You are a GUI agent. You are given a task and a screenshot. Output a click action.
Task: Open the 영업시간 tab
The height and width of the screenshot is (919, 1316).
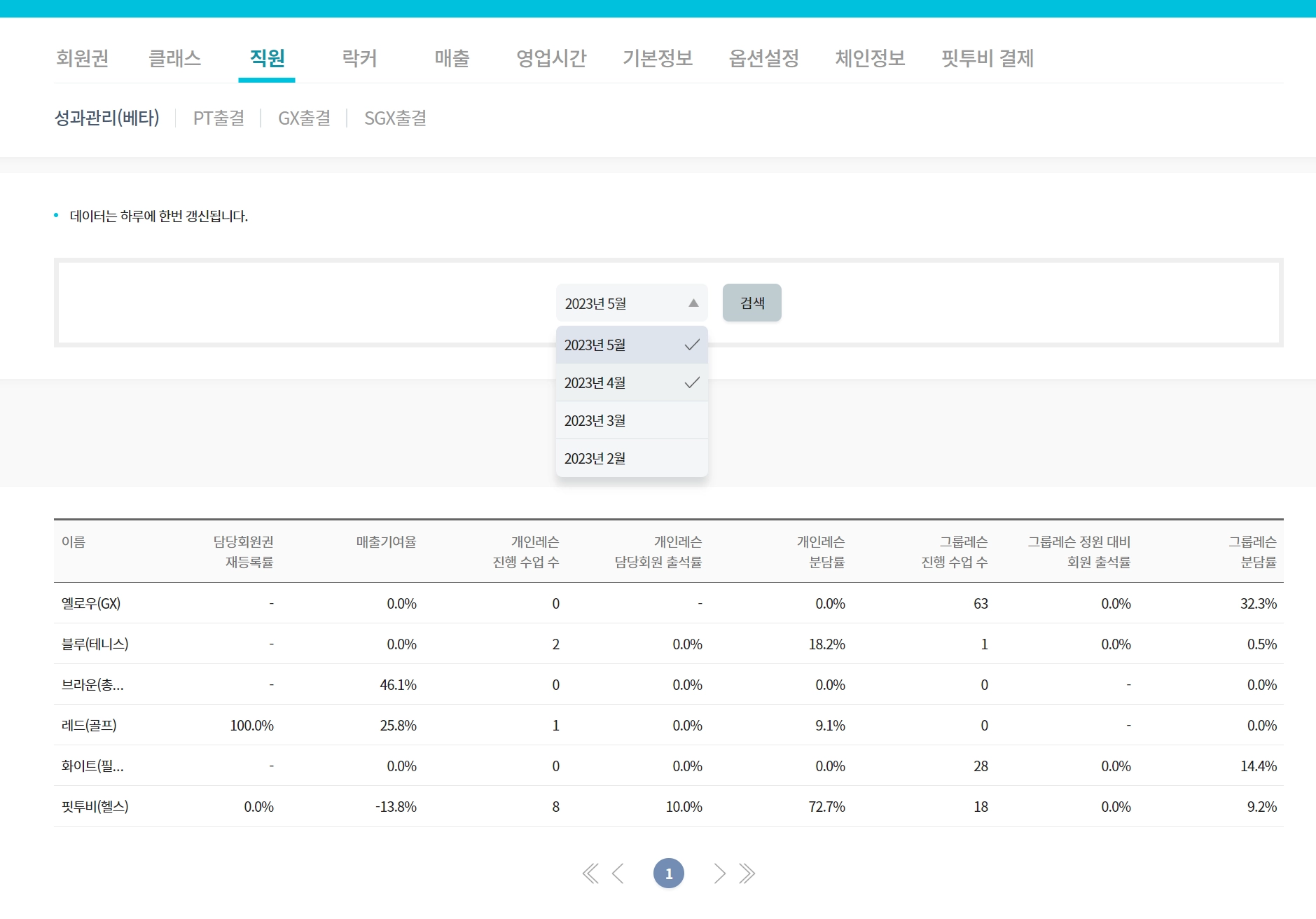tap(551, 58)
